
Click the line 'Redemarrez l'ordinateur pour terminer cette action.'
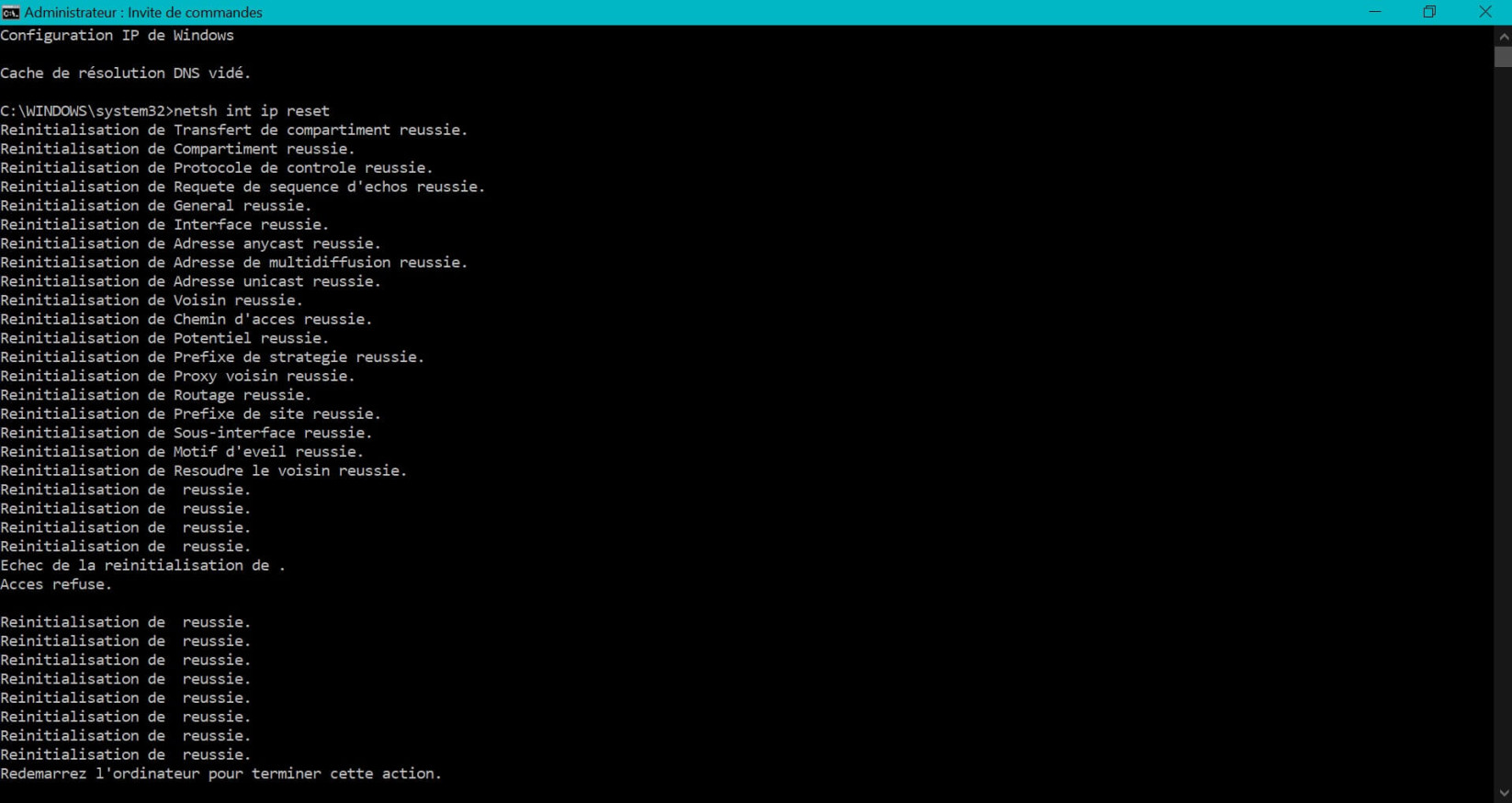coord(221,774)
